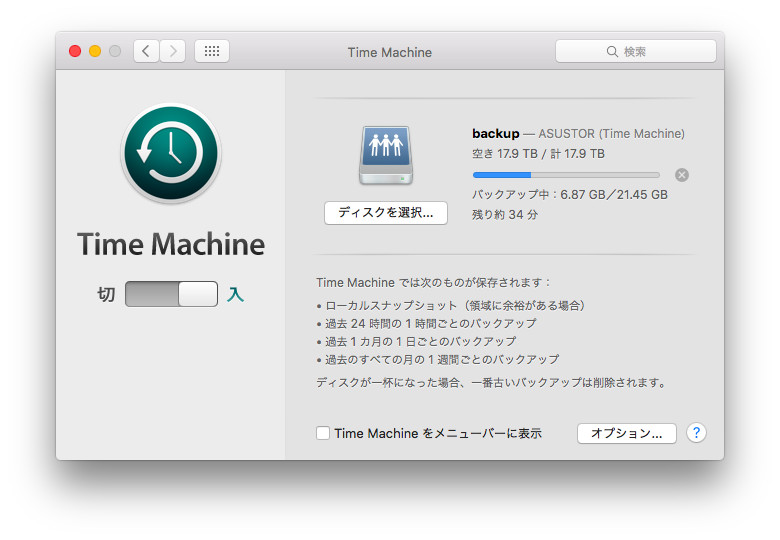Click the large Time Machine clock icon
Screen dimensions: 780x540
click(171, 153)
